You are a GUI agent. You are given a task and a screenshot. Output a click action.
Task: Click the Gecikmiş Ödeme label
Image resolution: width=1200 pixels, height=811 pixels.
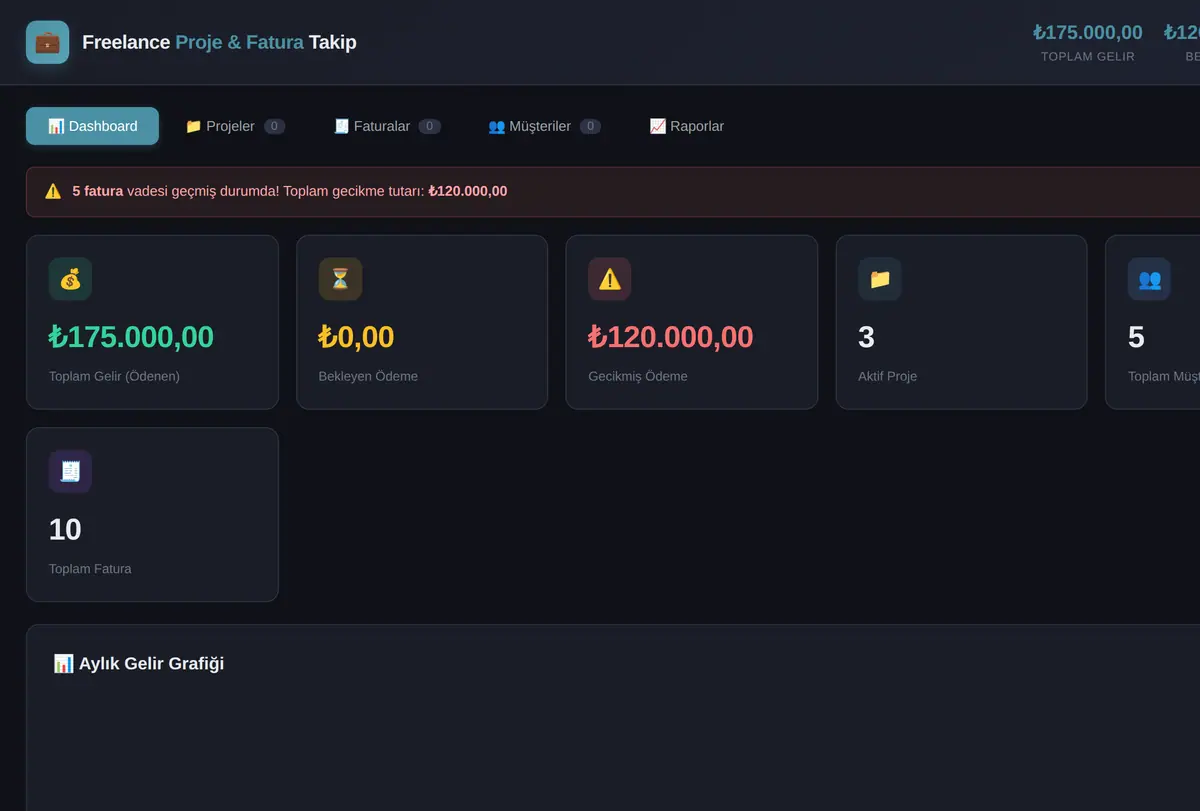[638, 376]
